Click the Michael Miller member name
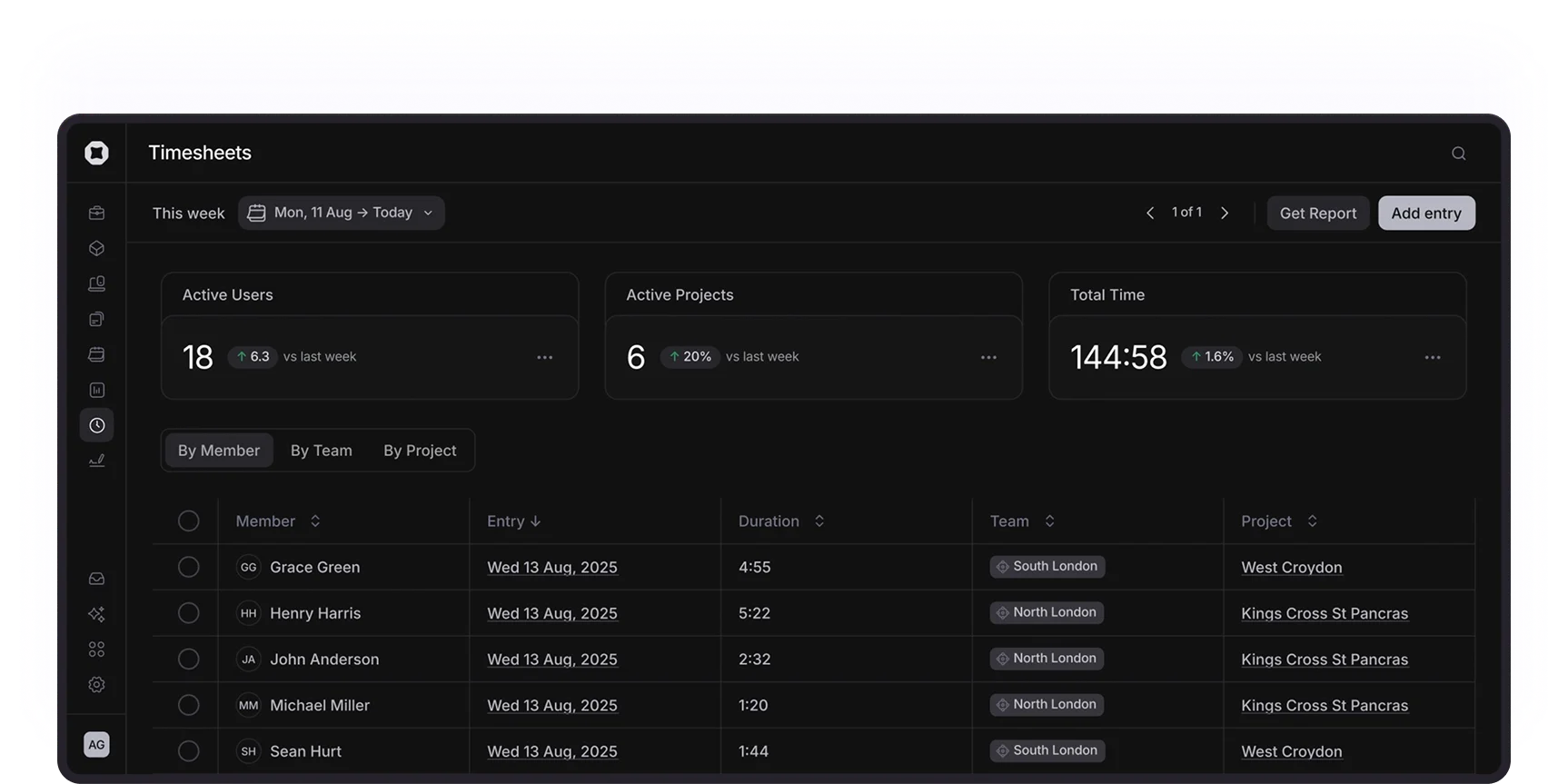1568x784 pixels. pyautogui.click(x=320, y=706)
